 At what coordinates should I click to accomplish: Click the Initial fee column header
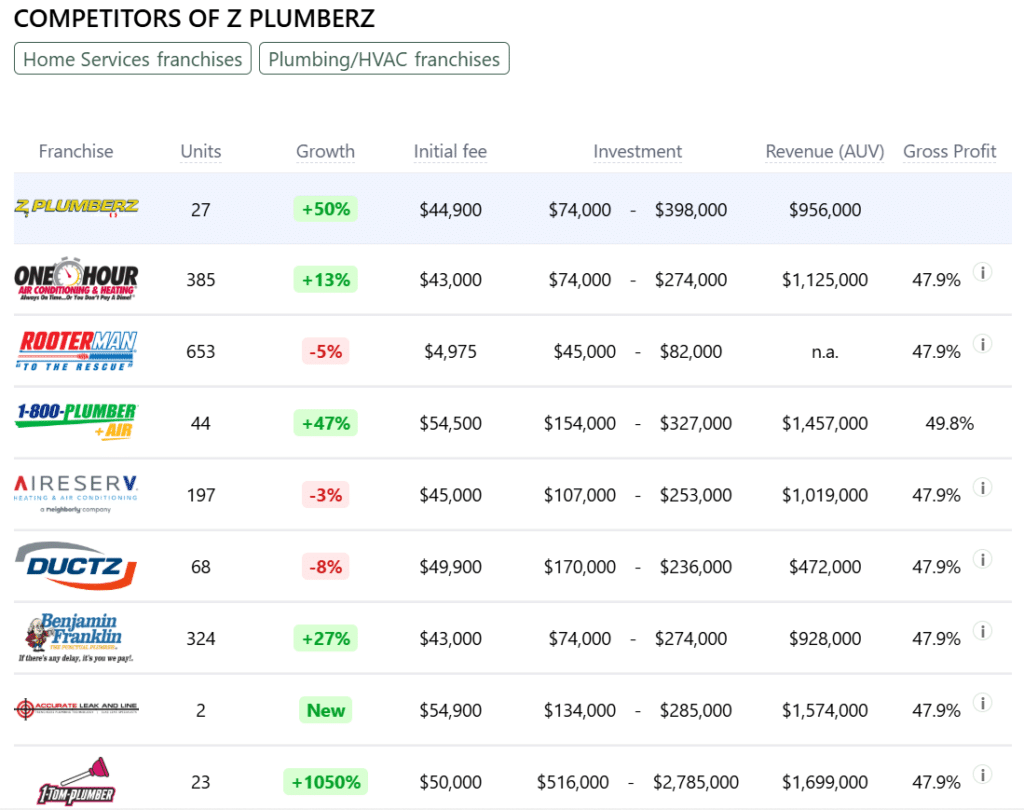(x=450, y=152)
